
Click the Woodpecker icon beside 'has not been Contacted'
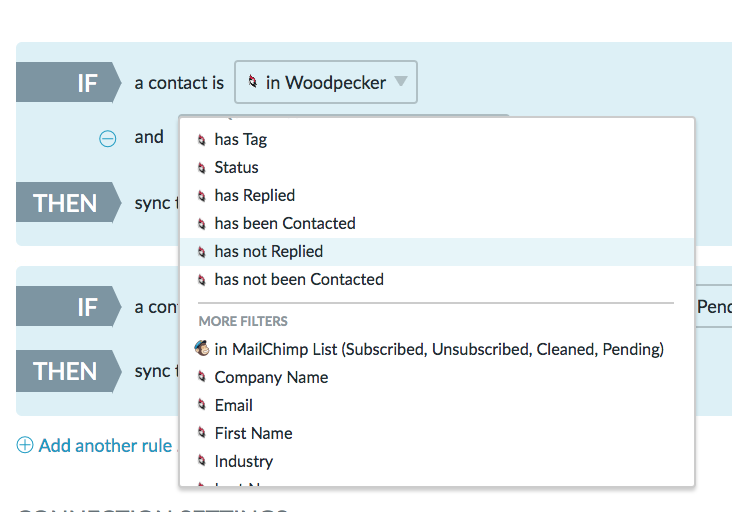coord(202,280)
